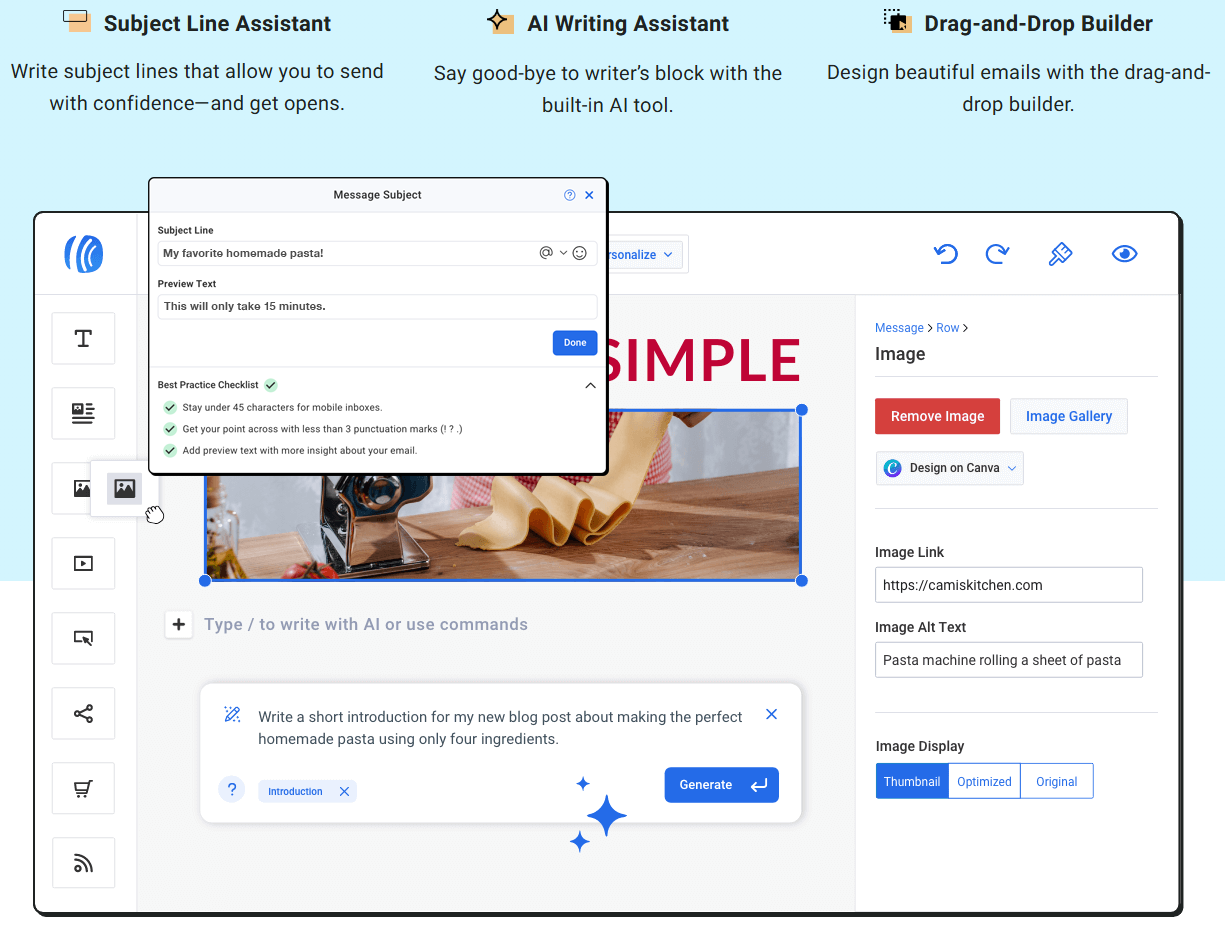Screen dimensions: 1225x929
Task: Open the Design on Canva dropdown
Action: point(949,468)
